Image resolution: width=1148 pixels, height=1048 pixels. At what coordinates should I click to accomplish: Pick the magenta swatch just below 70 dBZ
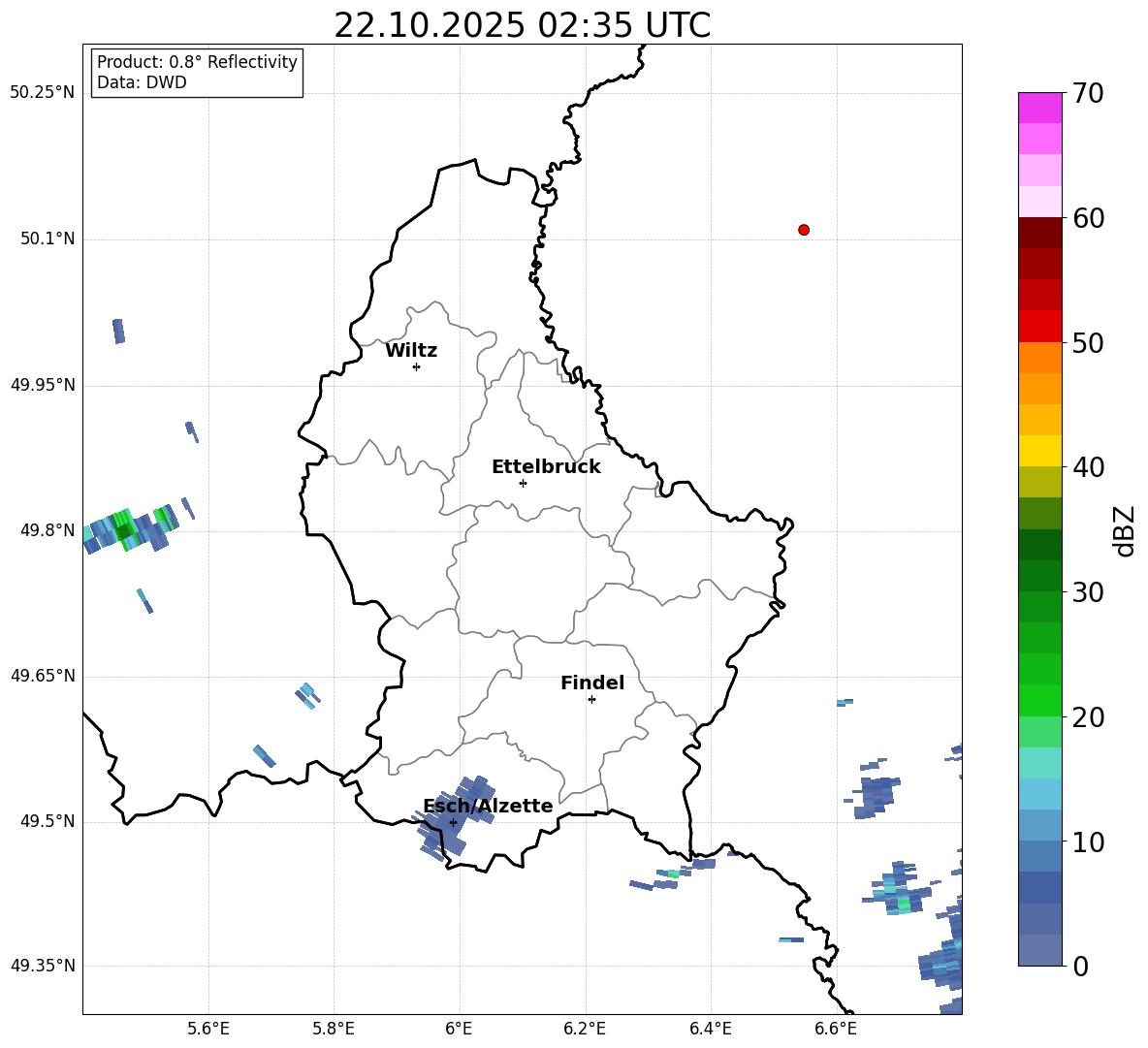(x=1039, y=108)
